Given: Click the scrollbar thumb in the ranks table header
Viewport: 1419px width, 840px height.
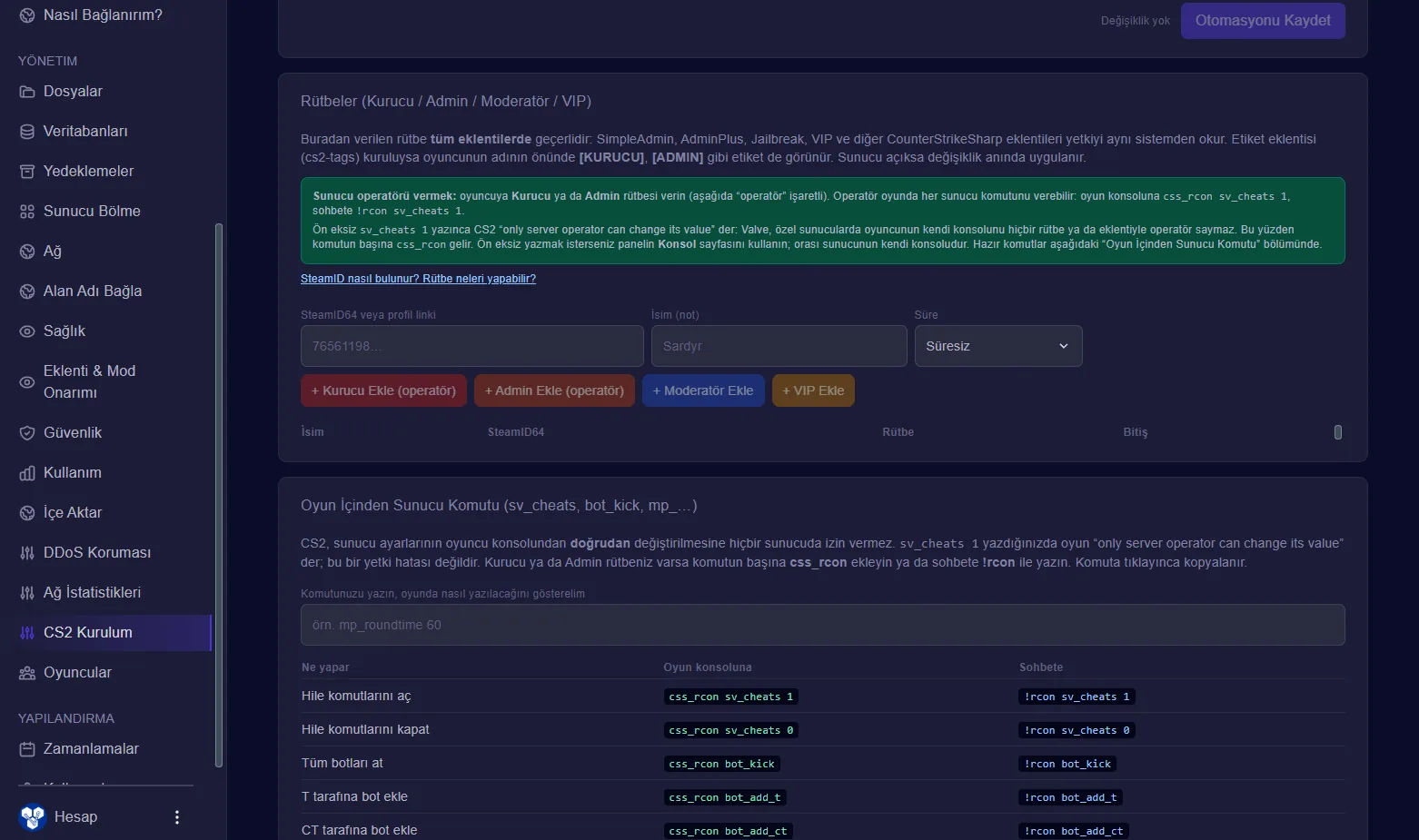Looking at the screenshot, I should pos(1337,432).
